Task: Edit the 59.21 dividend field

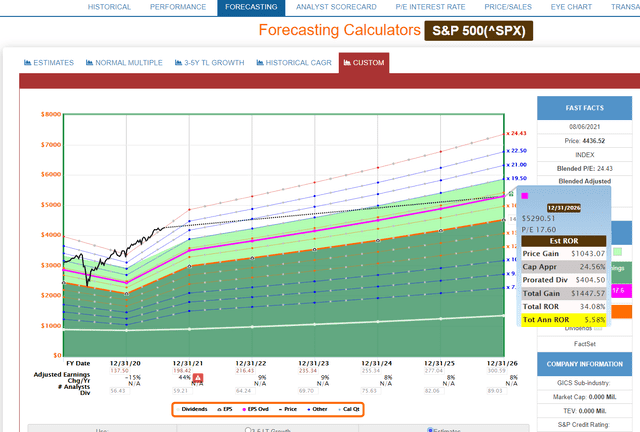Action: point(182,391)
